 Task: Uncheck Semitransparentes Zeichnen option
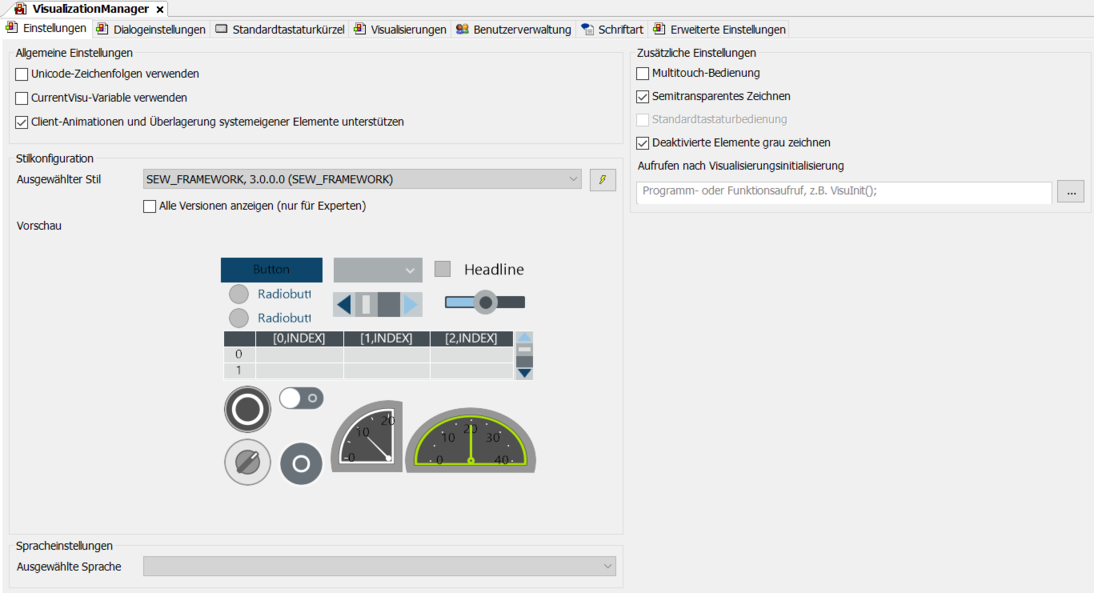(643, 96)
